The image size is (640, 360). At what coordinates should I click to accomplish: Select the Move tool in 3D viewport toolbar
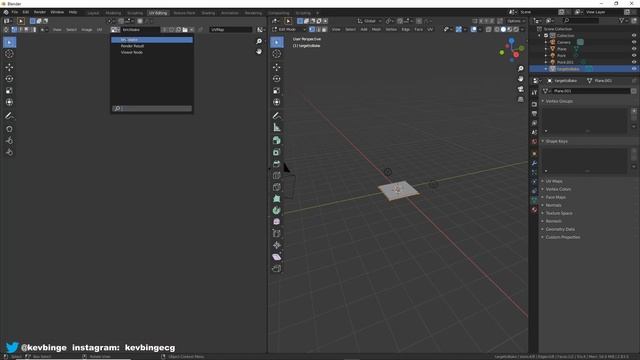pyautogui.click(x=277, y=67)
